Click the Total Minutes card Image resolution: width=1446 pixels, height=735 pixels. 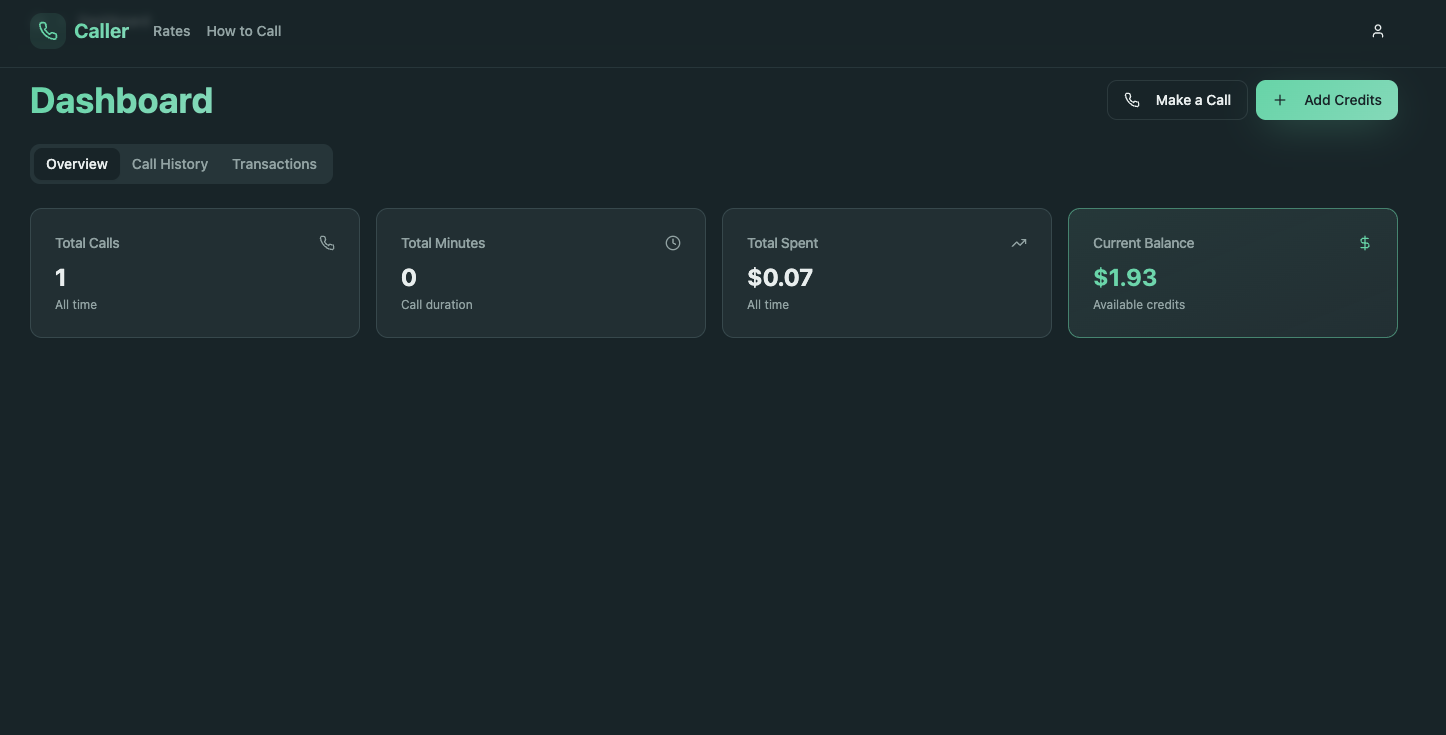540,273
